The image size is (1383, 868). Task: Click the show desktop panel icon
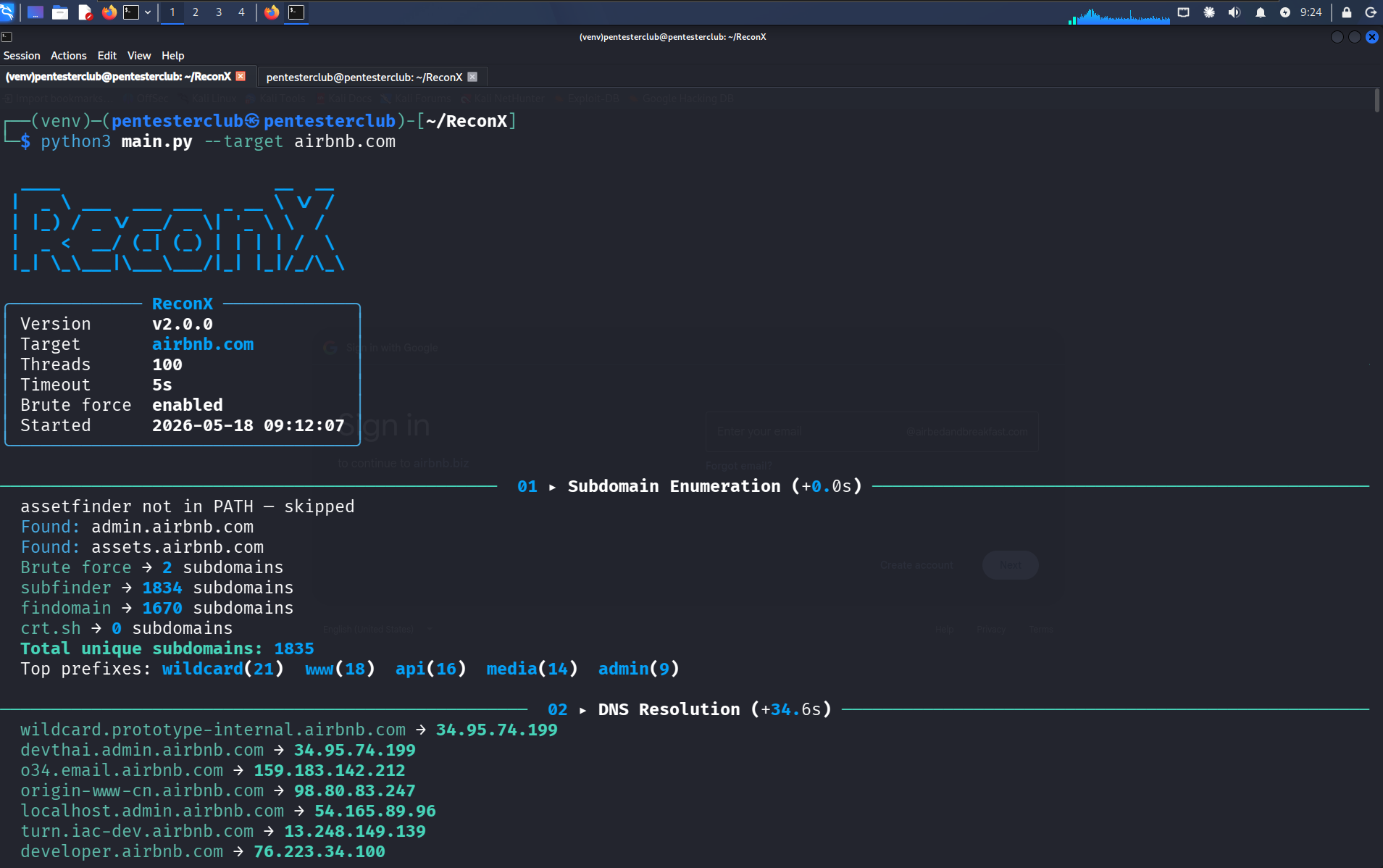35,12
